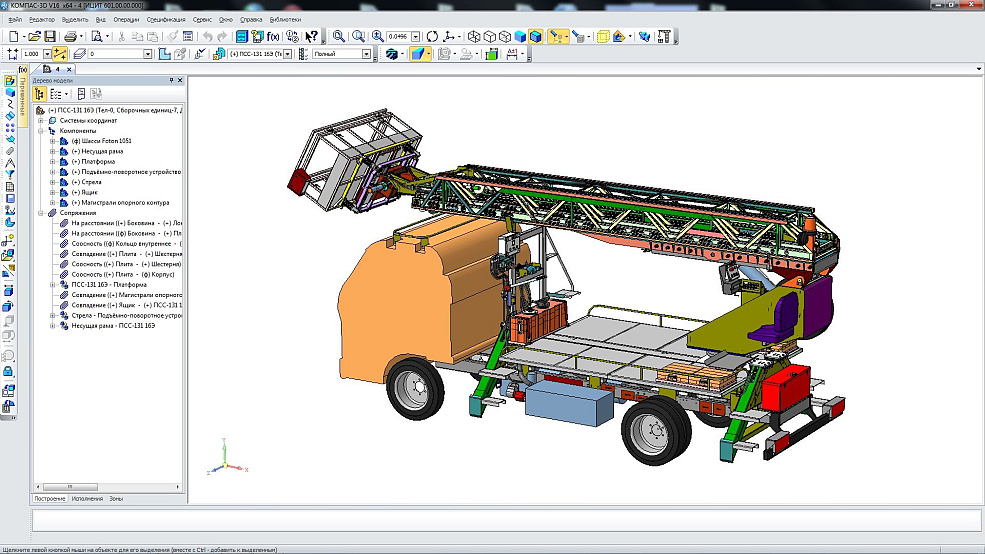Select the Rotate view tool
The width and height of the screenshot is (985, 554).
(432, 36)
